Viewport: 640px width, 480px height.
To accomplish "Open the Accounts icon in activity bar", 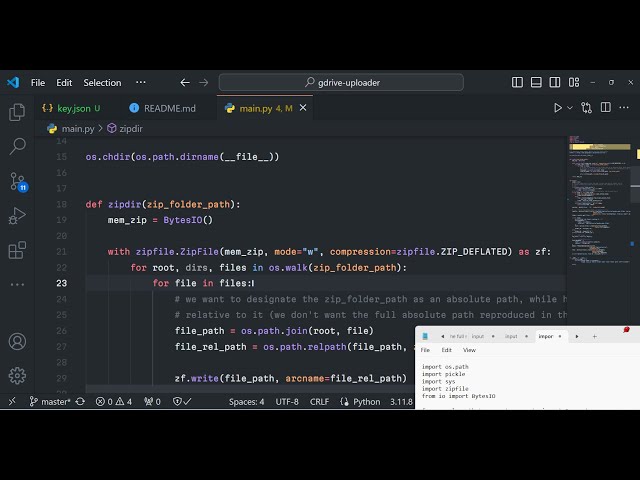I will (17, 341).
